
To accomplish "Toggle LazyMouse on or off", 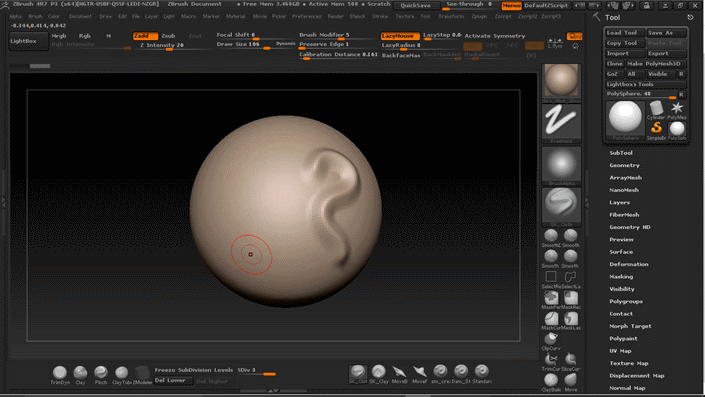I will 400,36.
